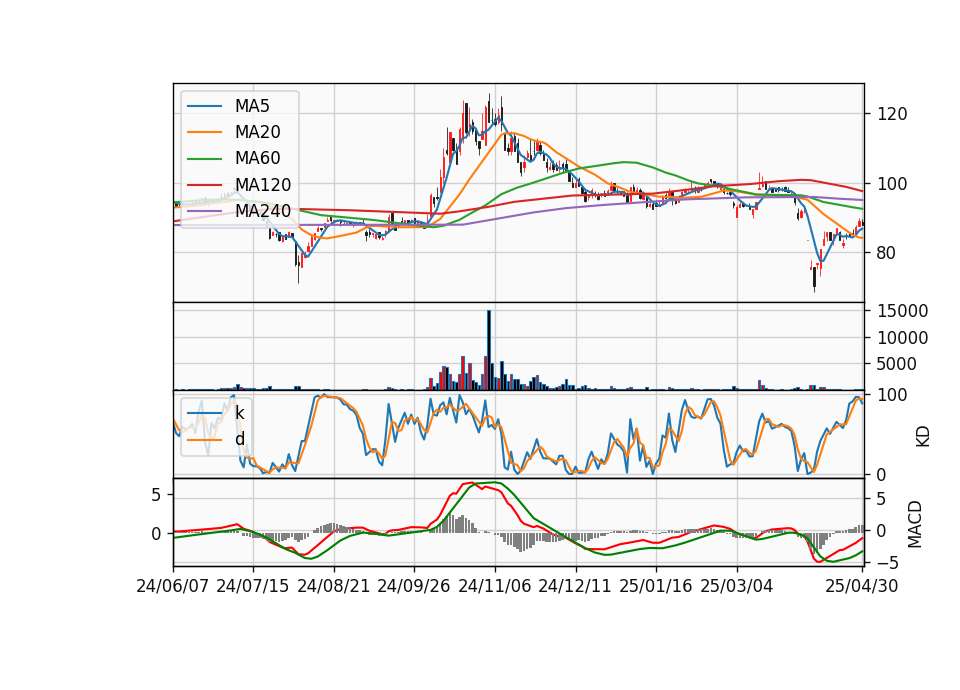Click the 25/03/04 date tick label
The height and width of the screenshot is (690, 960).
(737, 587)
